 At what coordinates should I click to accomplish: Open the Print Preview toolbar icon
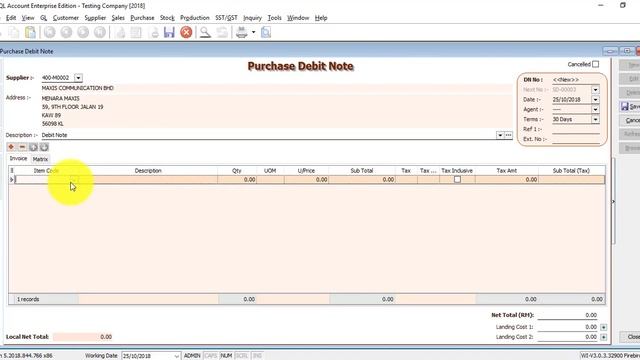pyautogui.click(x=266, y=32)
